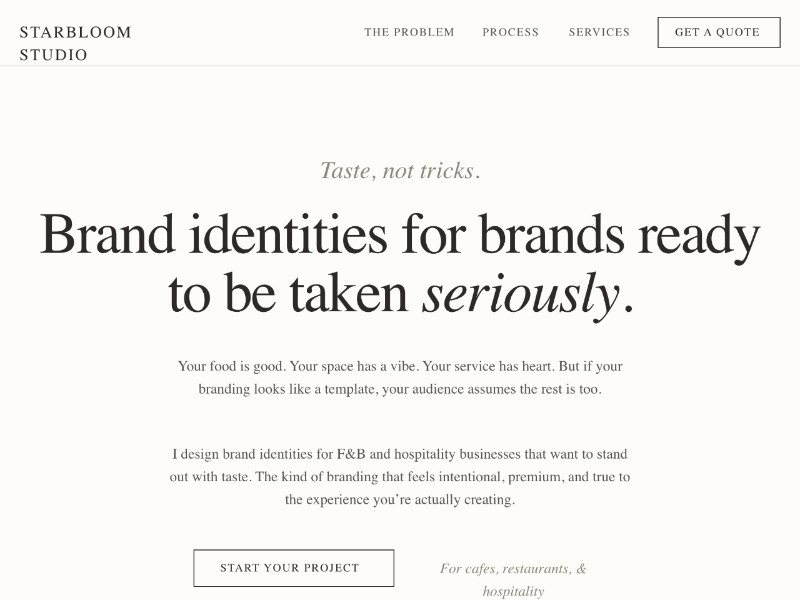Click the word 'ready' in the headline
This screenshot has height=600, width=800.
[699, 235]
